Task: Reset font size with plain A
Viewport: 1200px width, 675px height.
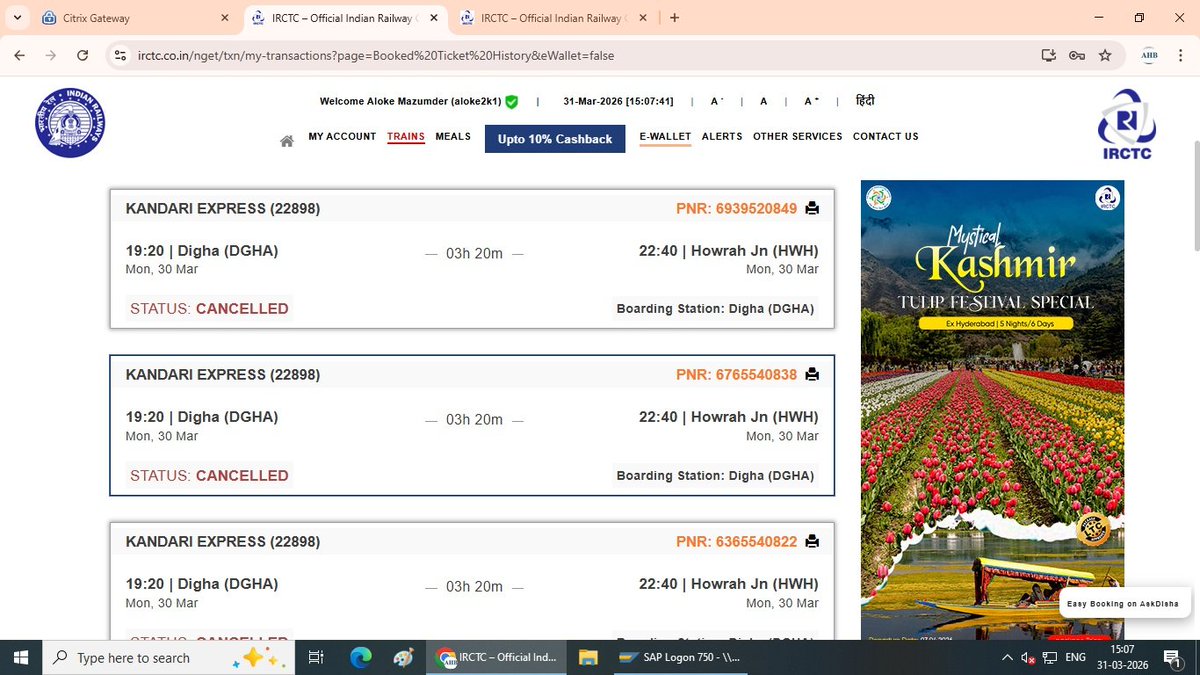Action: pos(764,101)
